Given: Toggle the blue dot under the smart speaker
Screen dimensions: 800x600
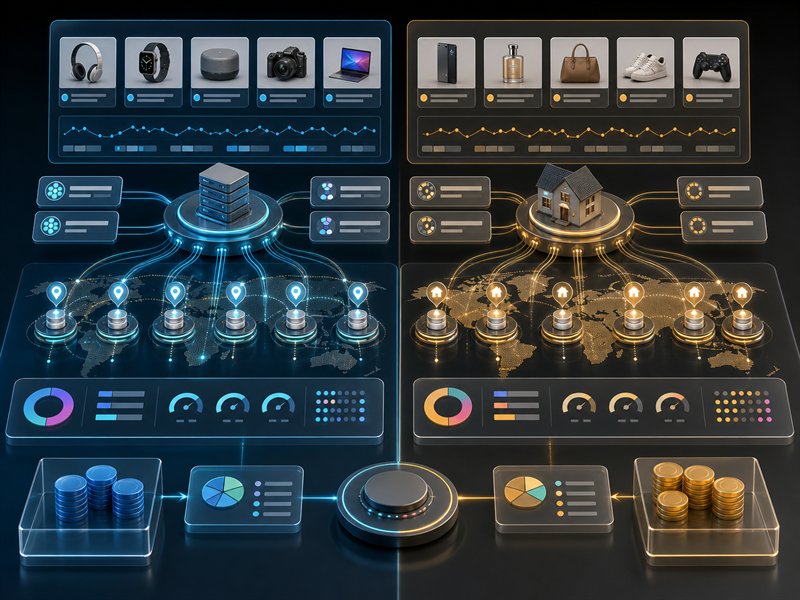Looking at the screenshot, I should point(197,97).
